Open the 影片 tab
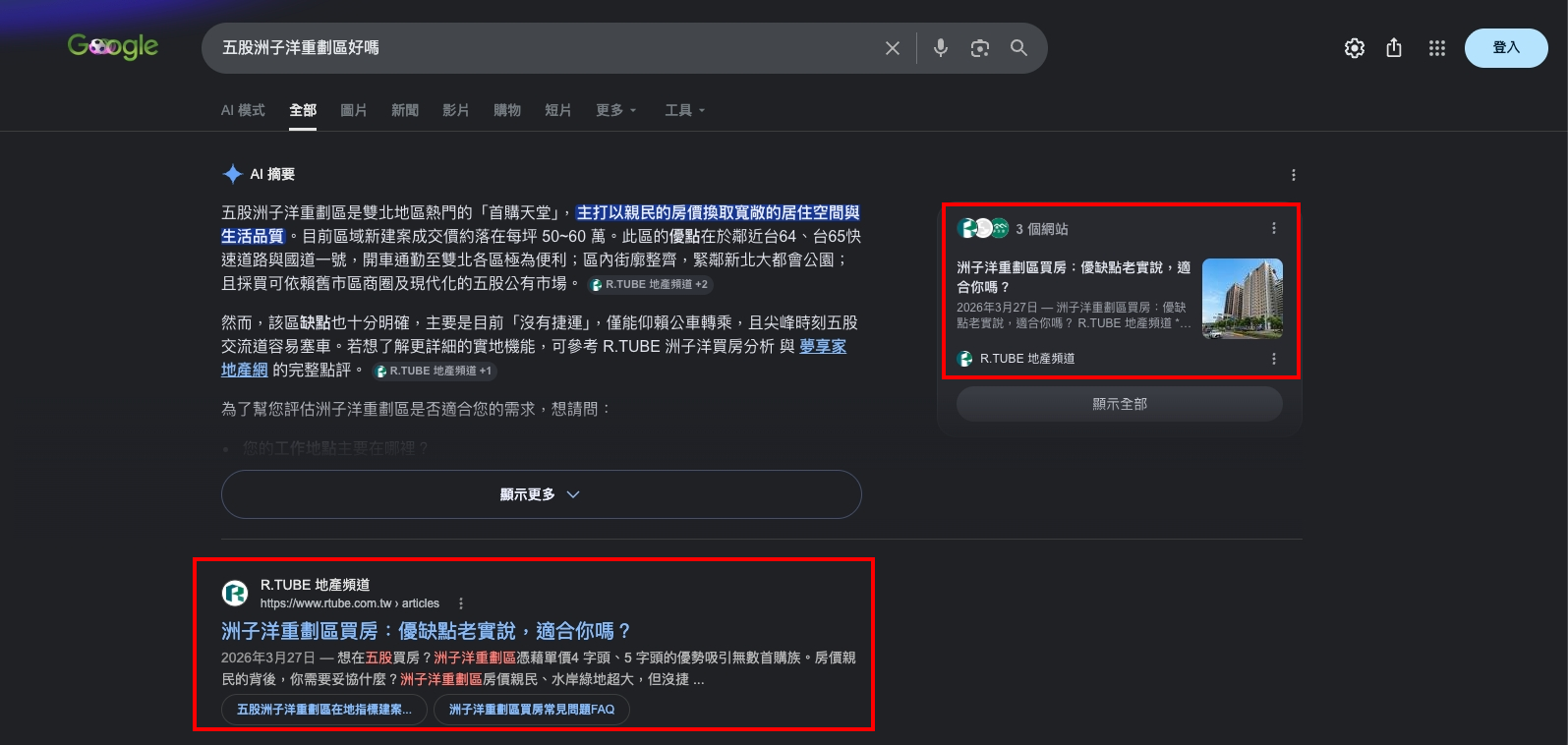The height and width of the screenshot is (745, 1568). (x=456, y=110)
